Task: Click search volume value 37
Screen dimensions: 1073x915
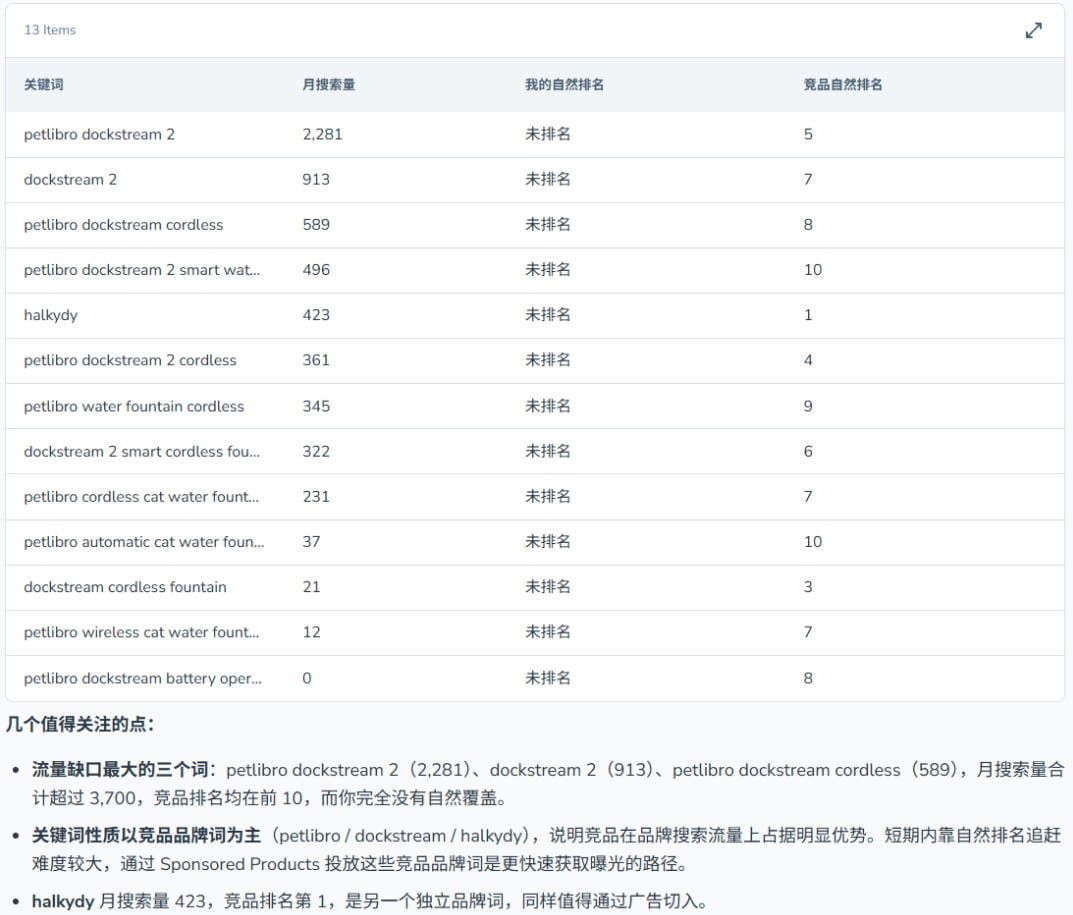Action: pyautogui.click(x=311, y=542)
